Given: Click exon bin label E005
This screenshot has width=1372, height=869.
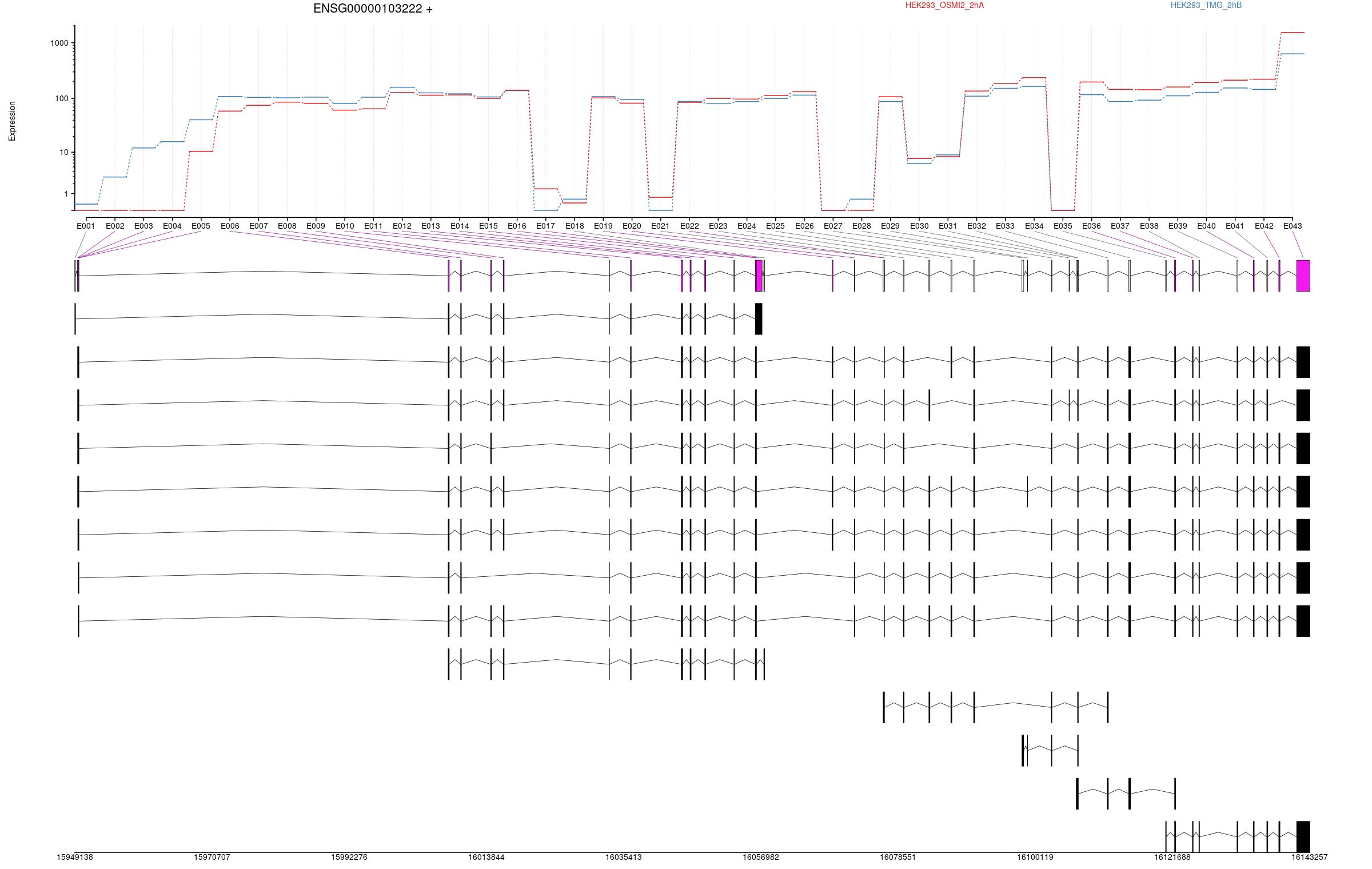Looking at the screenshot, I should [201, 226].
